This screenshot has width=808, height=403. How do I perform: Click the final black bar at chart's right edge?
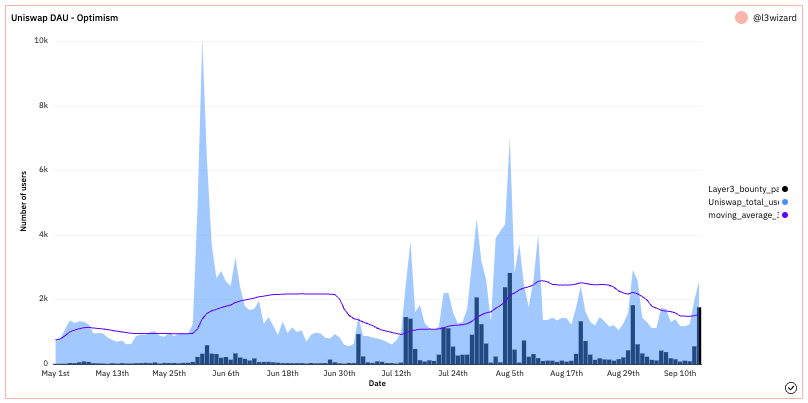700,335
